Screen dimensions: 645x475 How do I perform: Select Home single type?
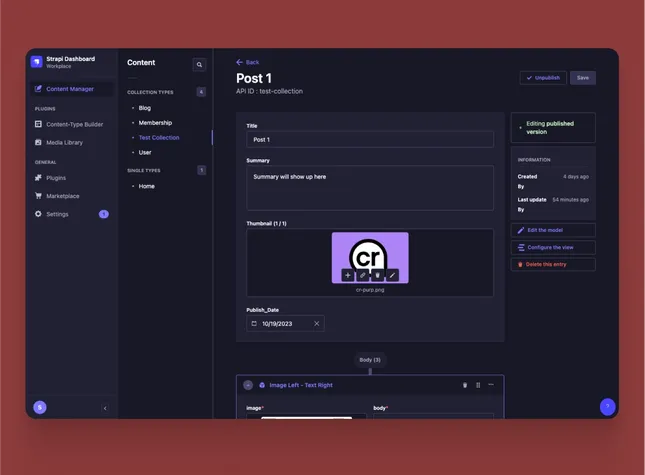pyautogui.click(x=146, y=186)
